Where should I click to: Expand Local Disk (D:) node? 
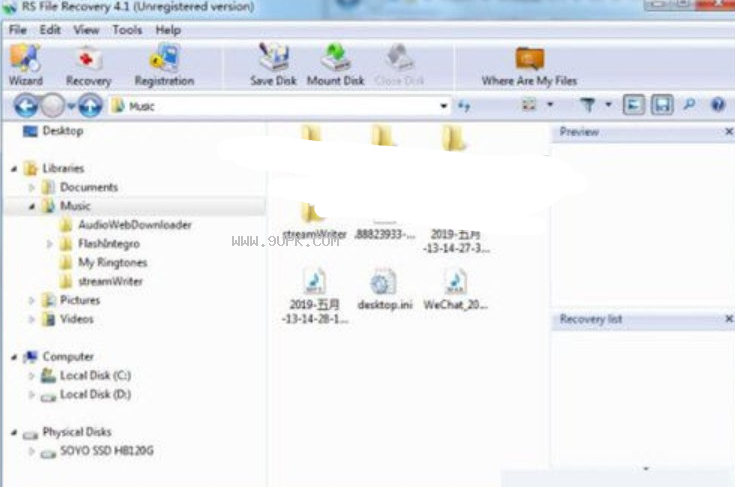point(32,395)
